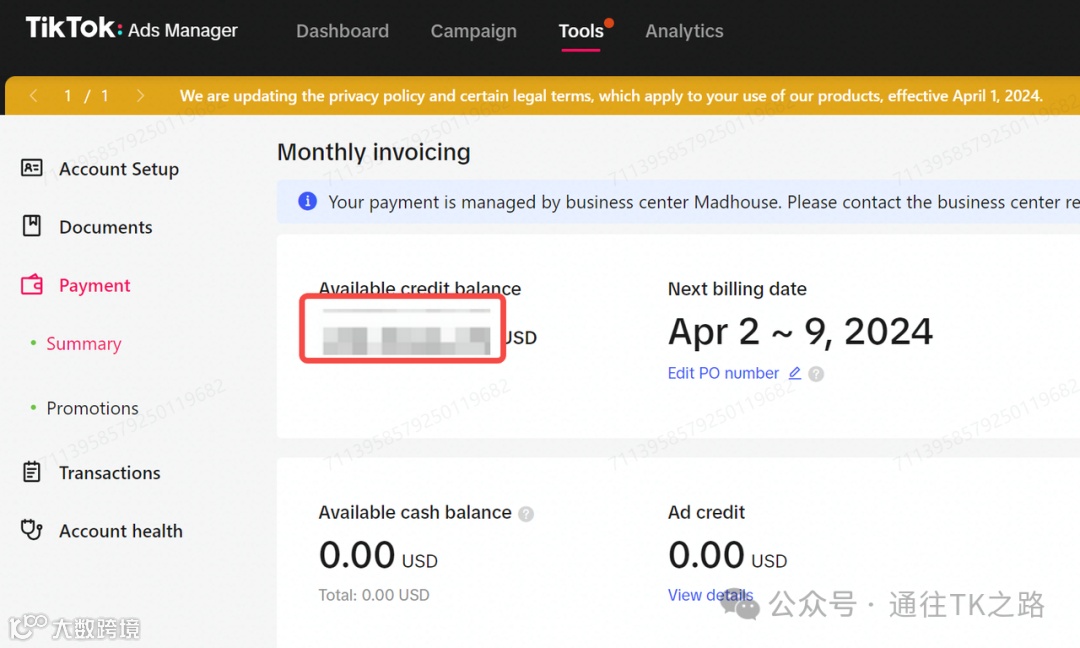
Task: Click the Account health stethoscope icon
Action: click(x=32, y=530)
